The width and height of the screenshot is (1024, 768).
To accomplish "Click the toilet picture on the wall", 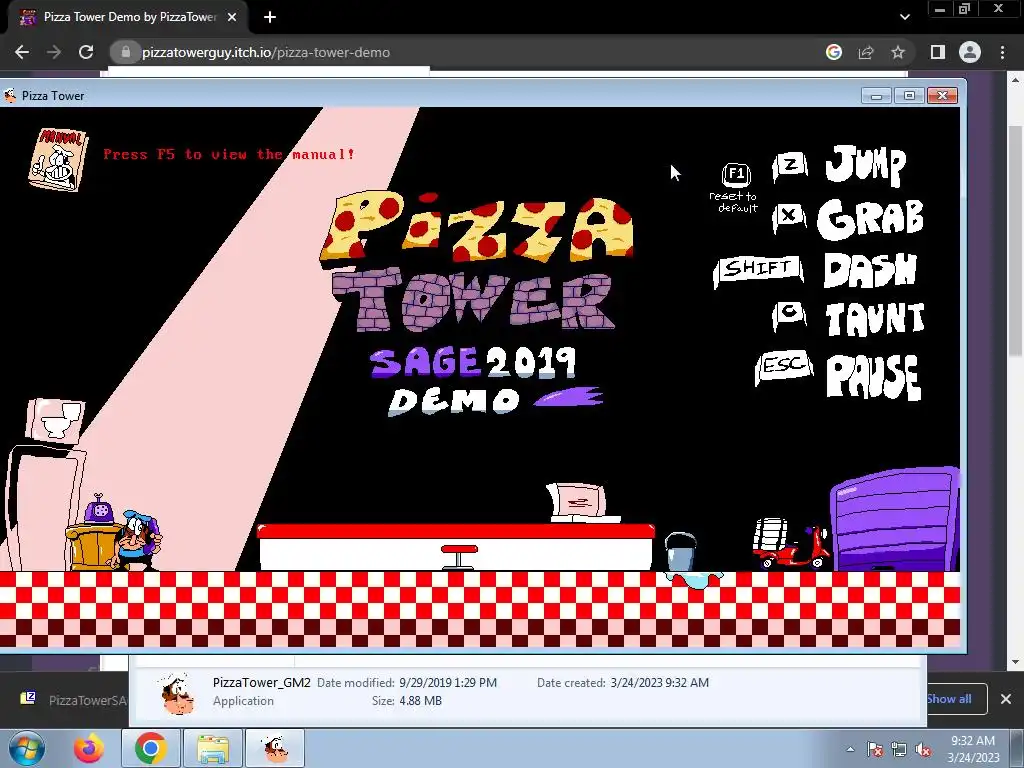I will (x=56, y=419).
